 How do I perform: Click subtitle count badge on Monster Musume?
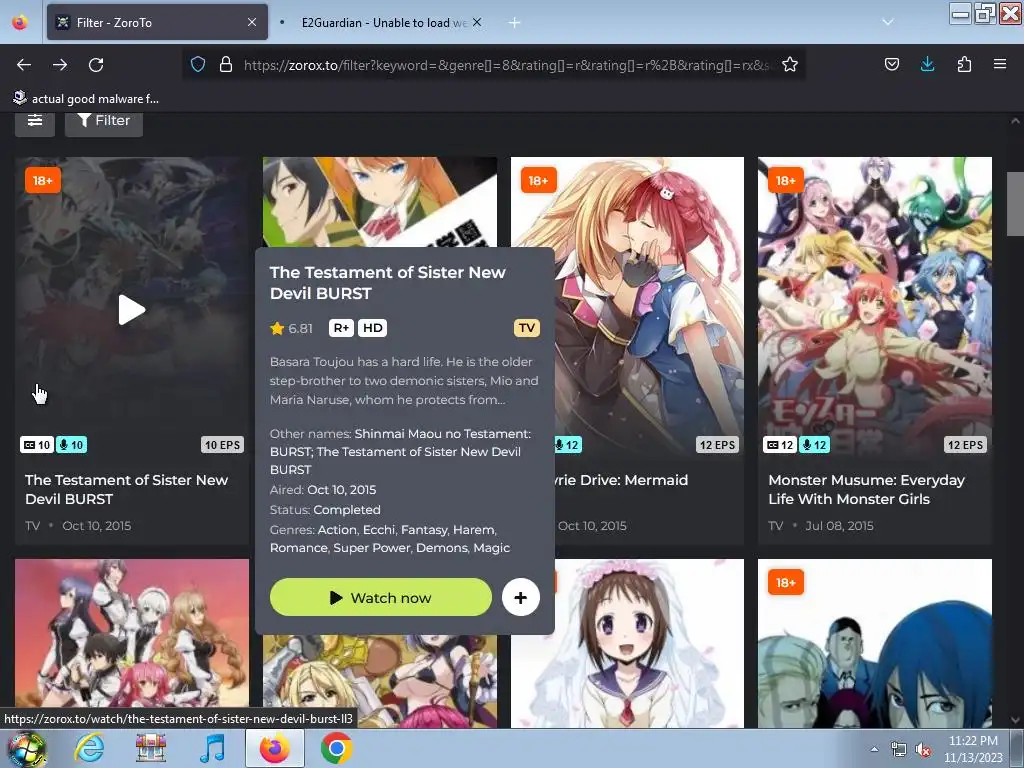coord(779,445)
